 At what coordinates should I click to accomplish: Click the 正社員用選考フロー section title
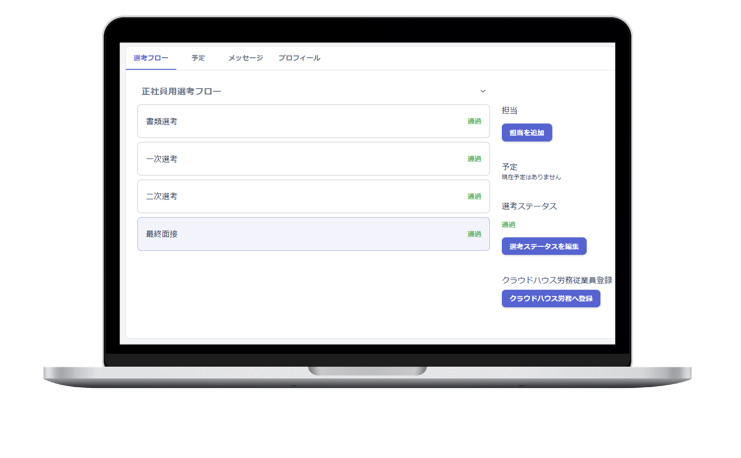click(182, 91)
